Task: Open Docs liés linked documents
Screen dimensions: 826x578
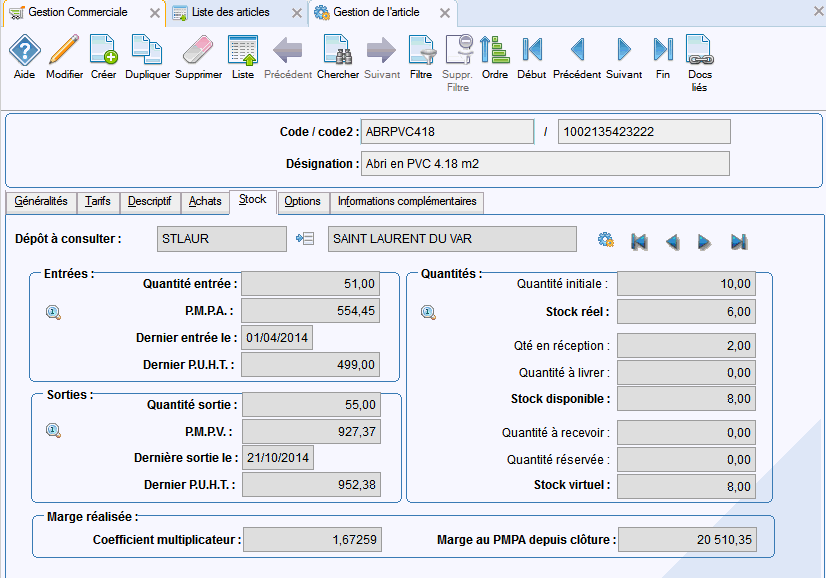Action: point(700,50)
